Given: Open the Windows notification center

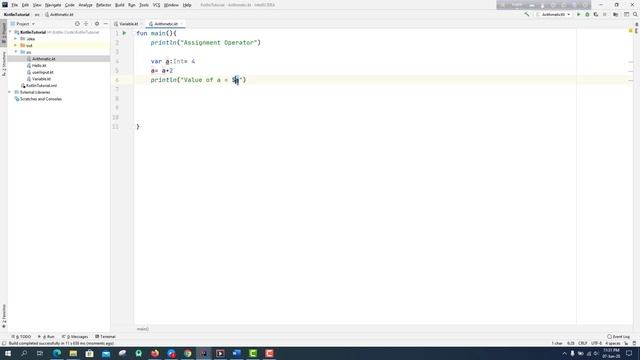Looking at the screenshot, I should [629, 353].
